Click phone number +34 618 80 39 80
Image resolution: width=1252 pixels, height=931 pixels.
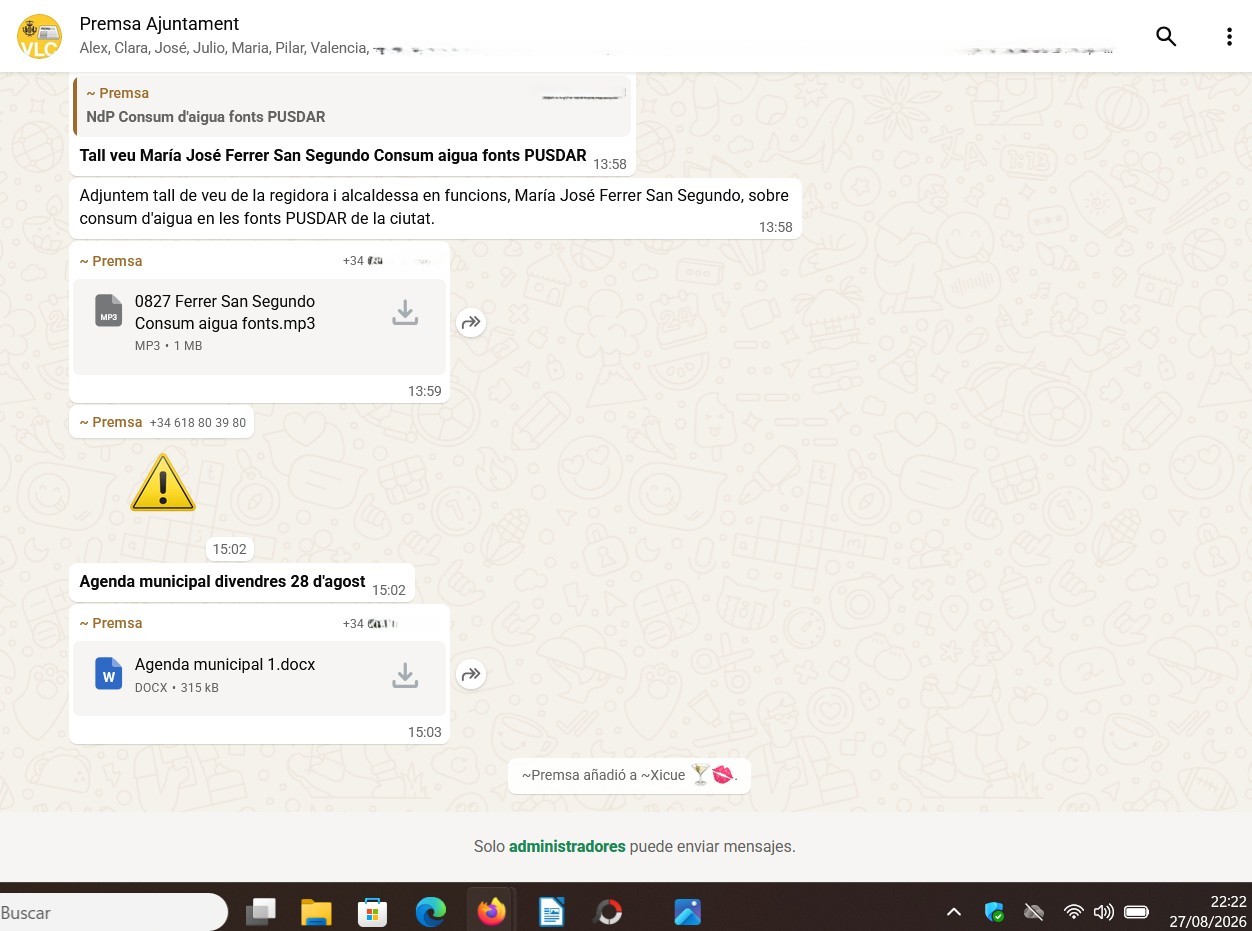click(198, 423)
